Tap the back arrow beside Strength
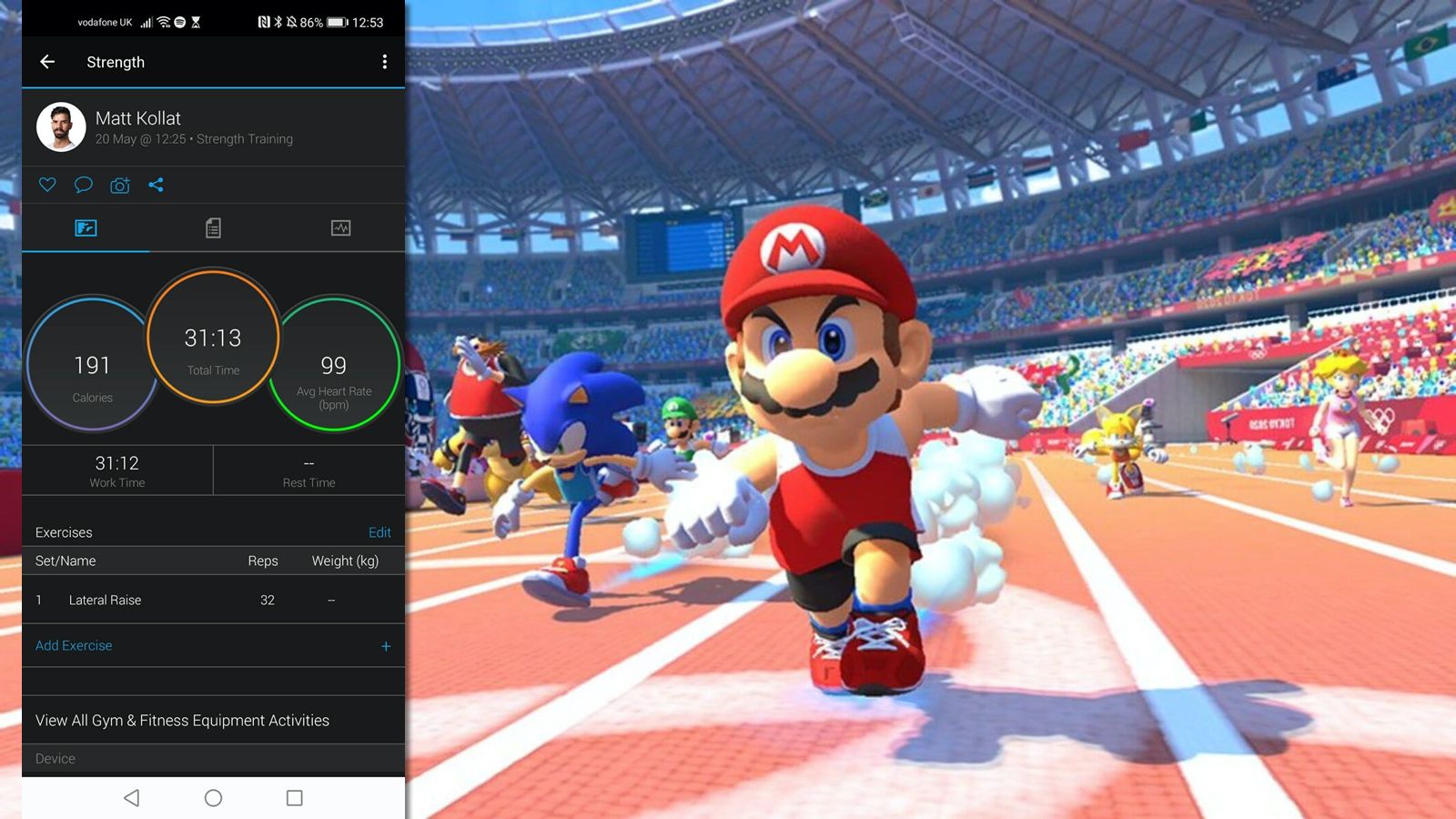 (x=46, y=61)
